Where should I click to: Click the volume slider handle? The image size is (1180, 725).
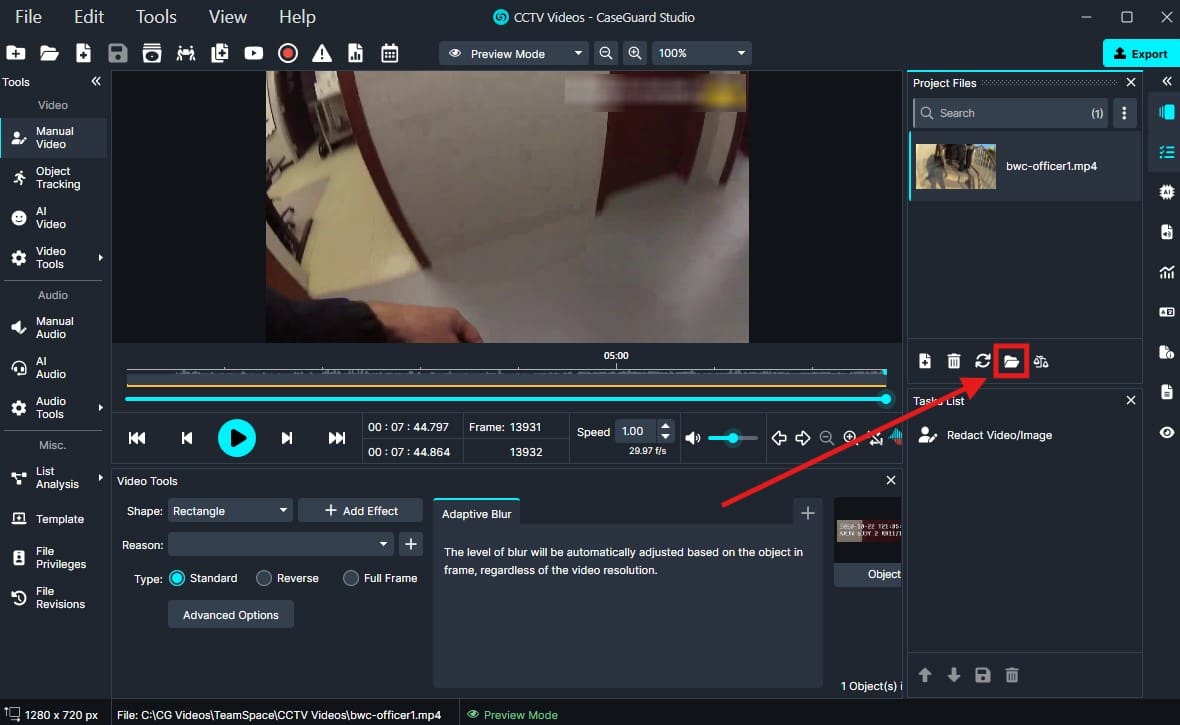[734, 438]
